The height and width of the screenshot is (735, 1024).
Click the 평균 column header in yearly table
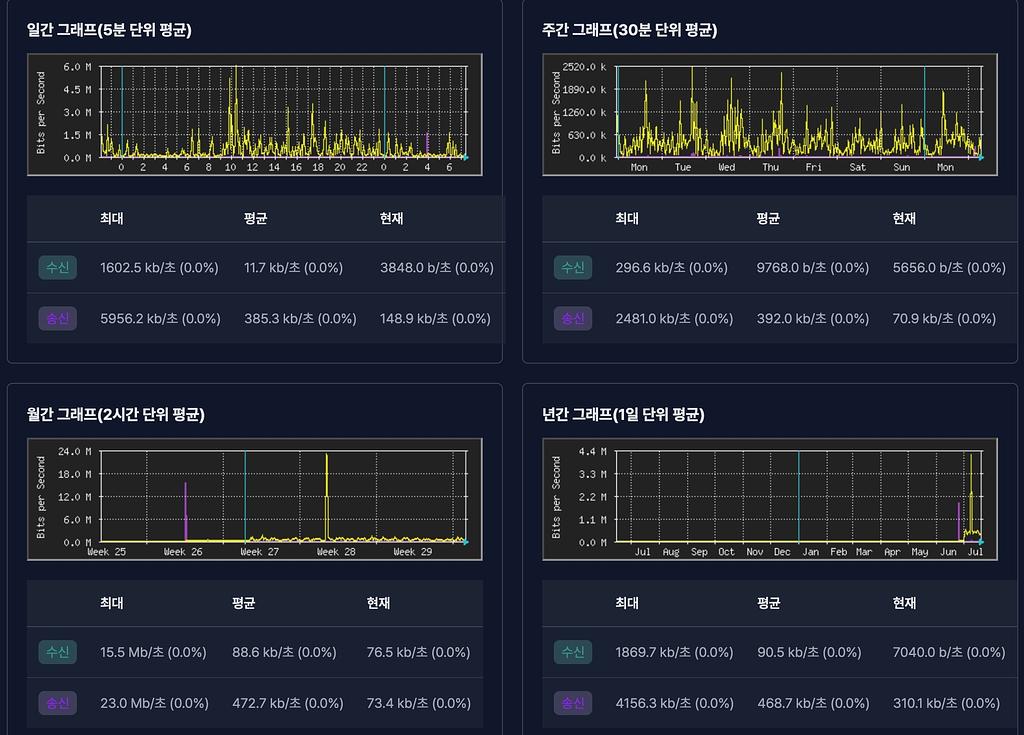point(769,603)
